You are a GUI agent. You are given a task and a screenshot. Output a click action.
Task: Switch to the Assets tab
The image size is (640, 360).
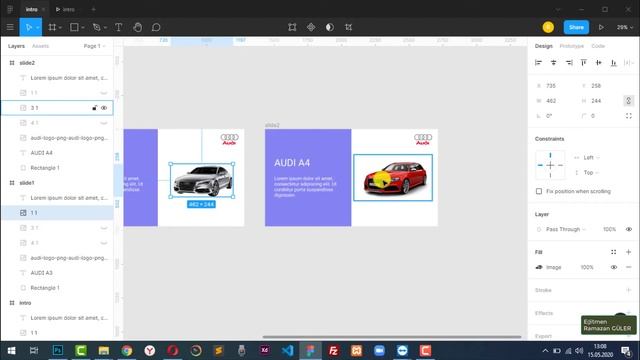[x=40, y=46]
